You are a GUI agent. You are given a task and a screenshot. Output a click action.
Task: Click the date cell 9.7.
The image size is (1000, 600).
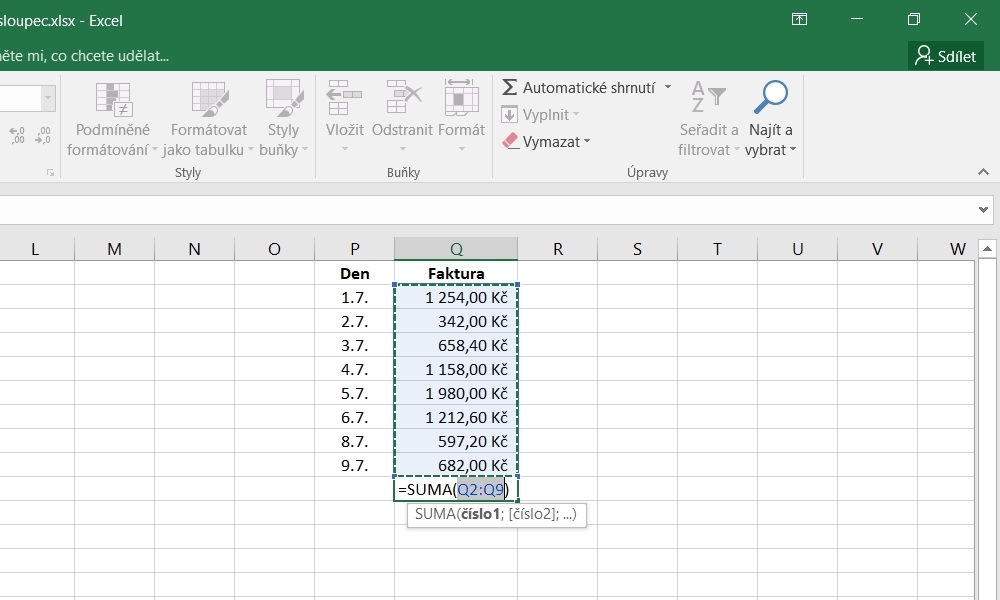pyautogui.click(x=355, y=465)
